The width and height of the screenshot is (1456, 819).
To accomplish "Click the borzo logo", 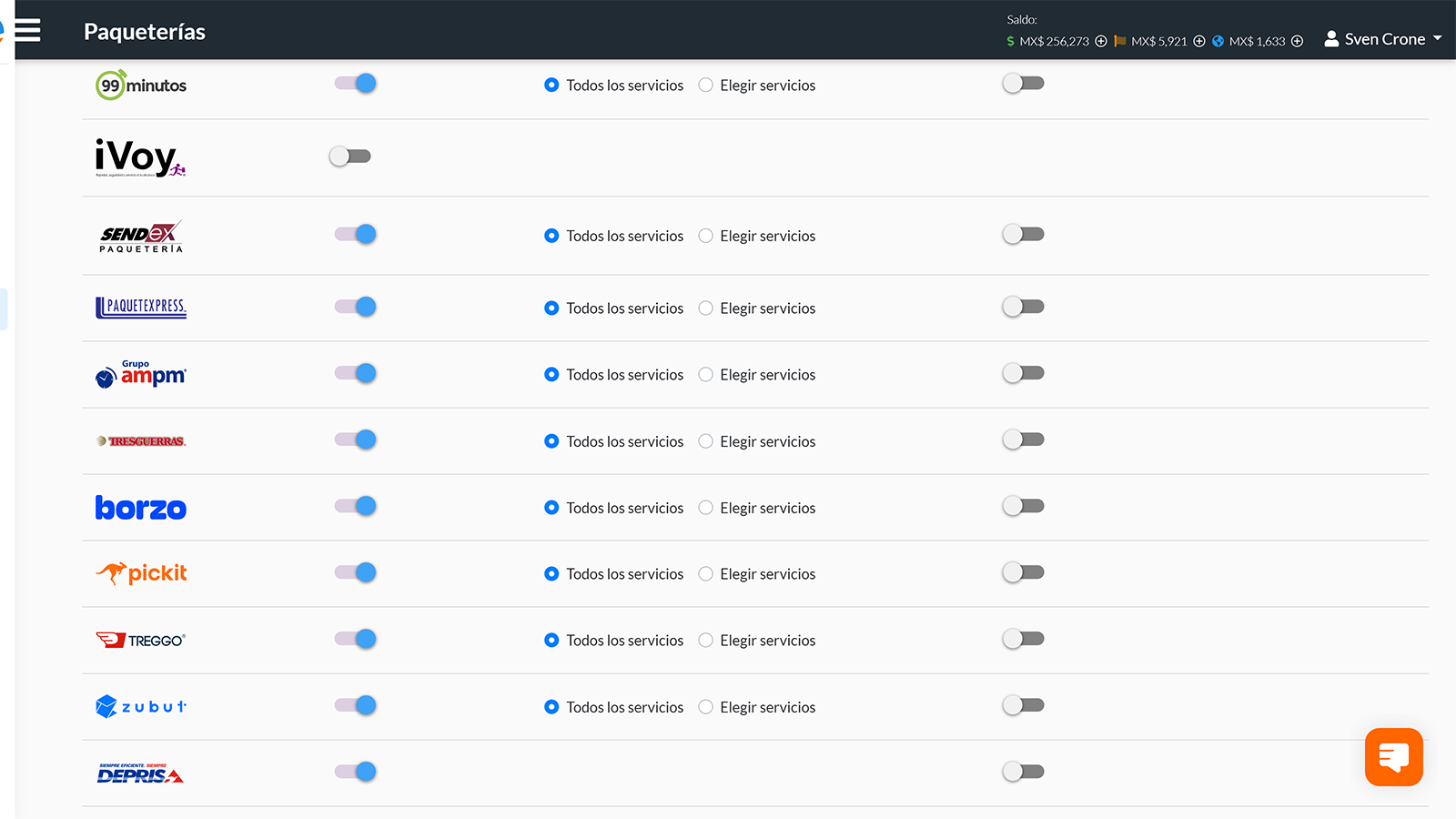I will tap(141, 507).
